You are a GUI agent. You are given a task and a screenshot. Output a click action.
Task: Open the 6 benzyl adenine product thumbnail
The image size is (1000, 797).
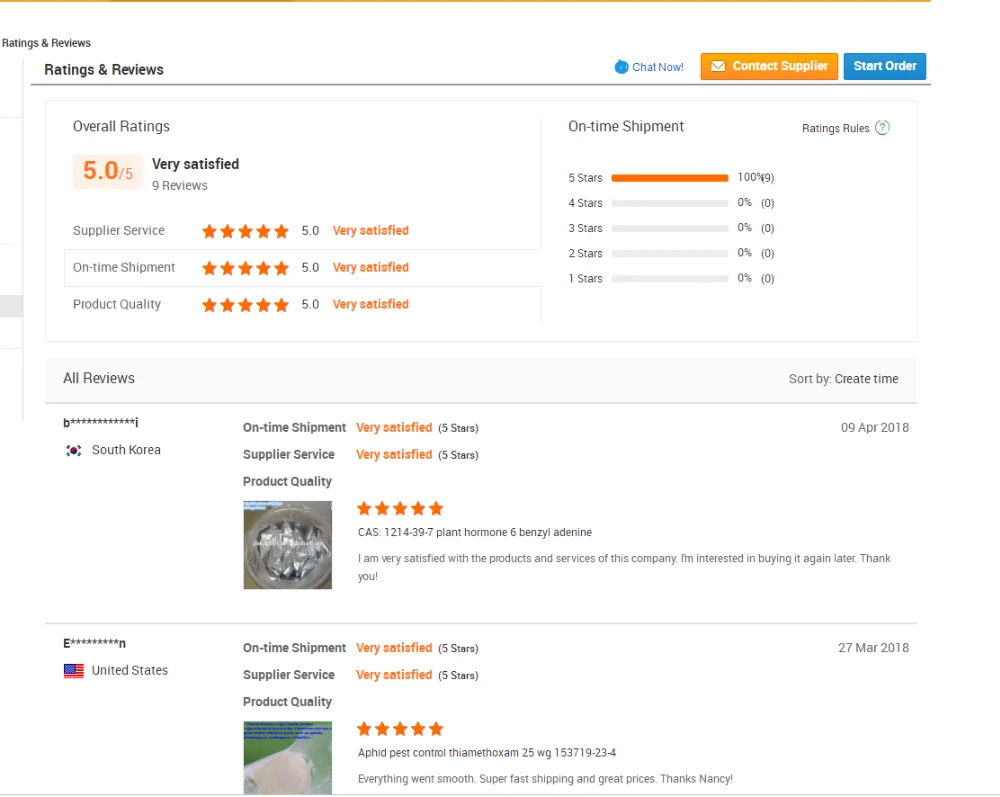(287, 545)
